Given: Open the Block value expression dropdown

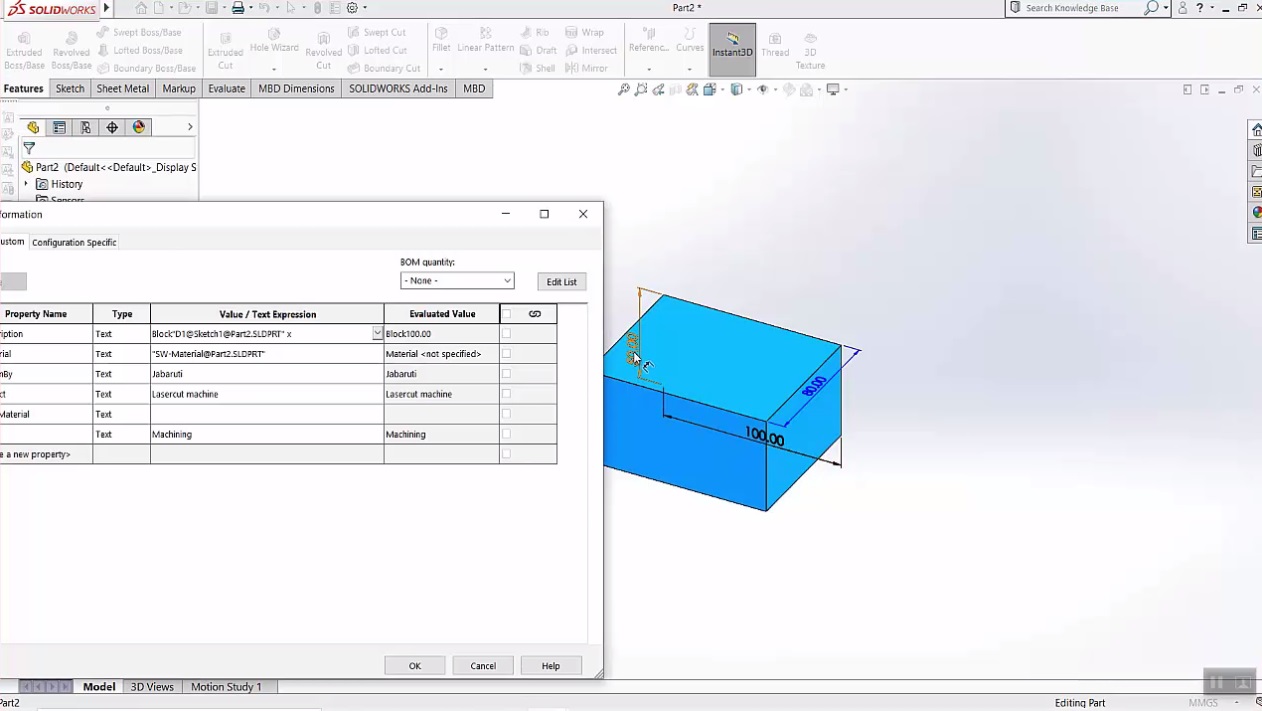Looking at the screenshot, I should click(x=376, y=333).
